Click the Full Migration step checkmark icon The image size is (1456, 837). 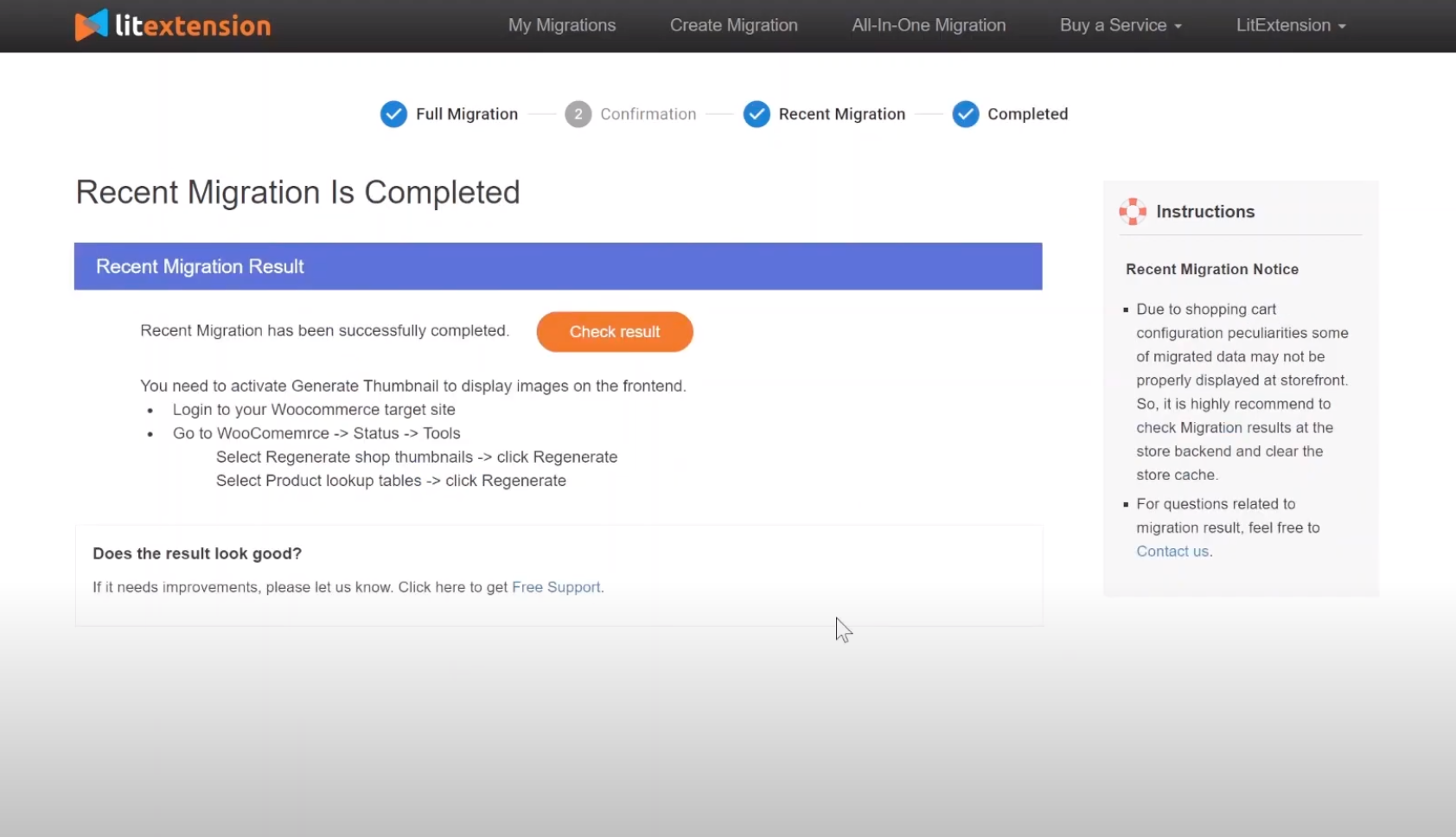[393, 114]
